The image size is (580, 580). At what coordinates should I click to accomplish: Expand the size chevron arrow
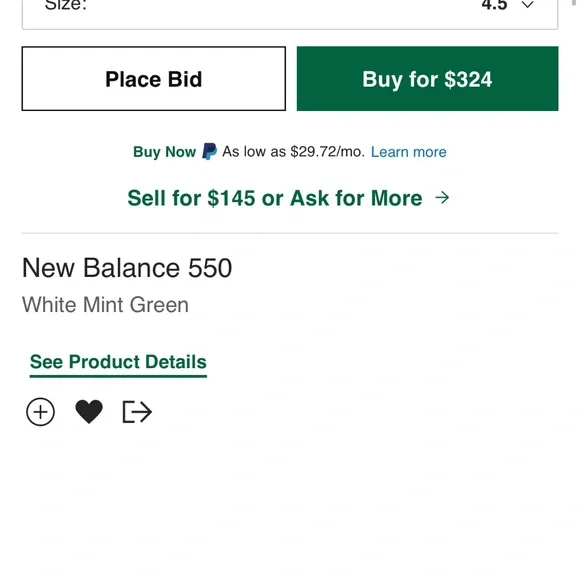[x=528, y=5]
